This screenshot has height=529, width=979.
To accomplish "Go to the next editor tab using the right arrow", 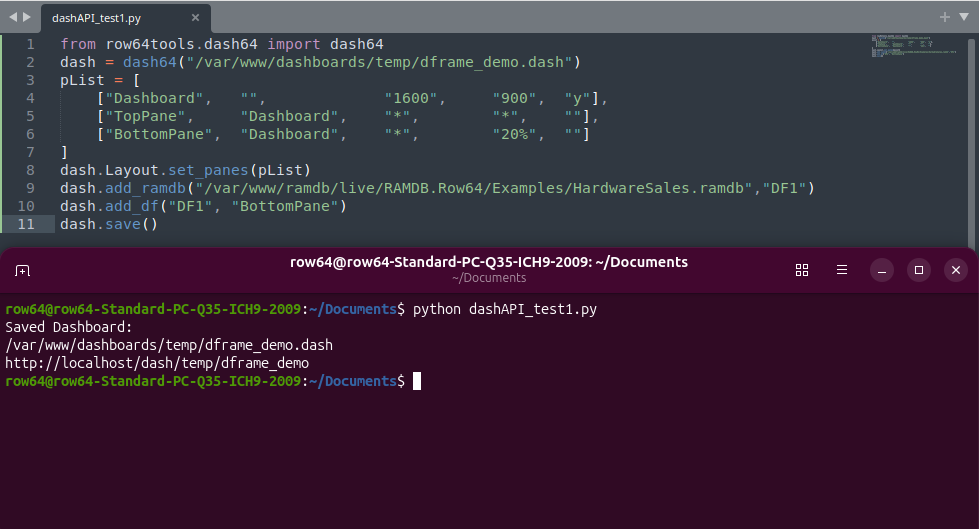I will coord(27,17).
